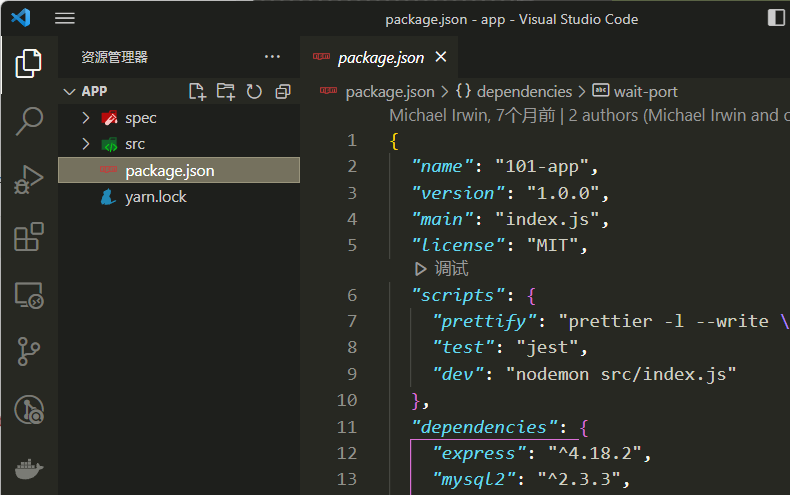Click dependencies in the breadcrumb
The height and width of the screenshot is (495, 790).
tap(524, 92)
